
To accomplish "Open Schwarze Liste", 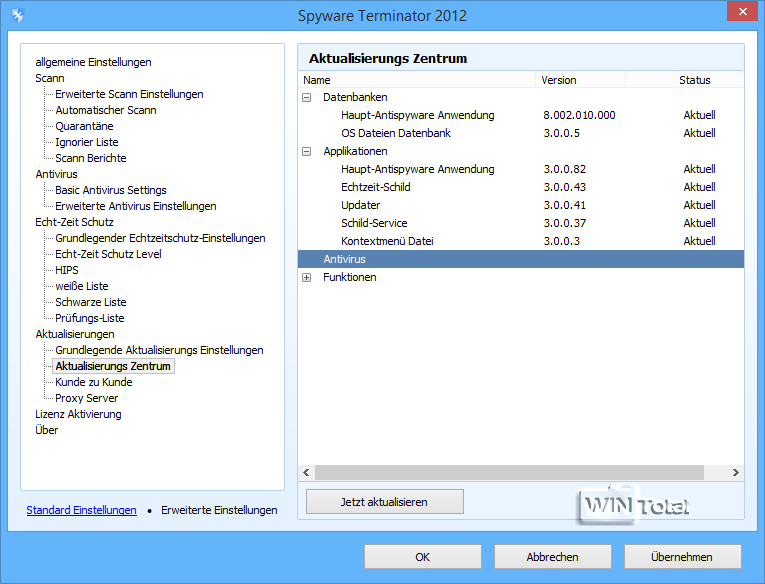I will pos(91,302).
